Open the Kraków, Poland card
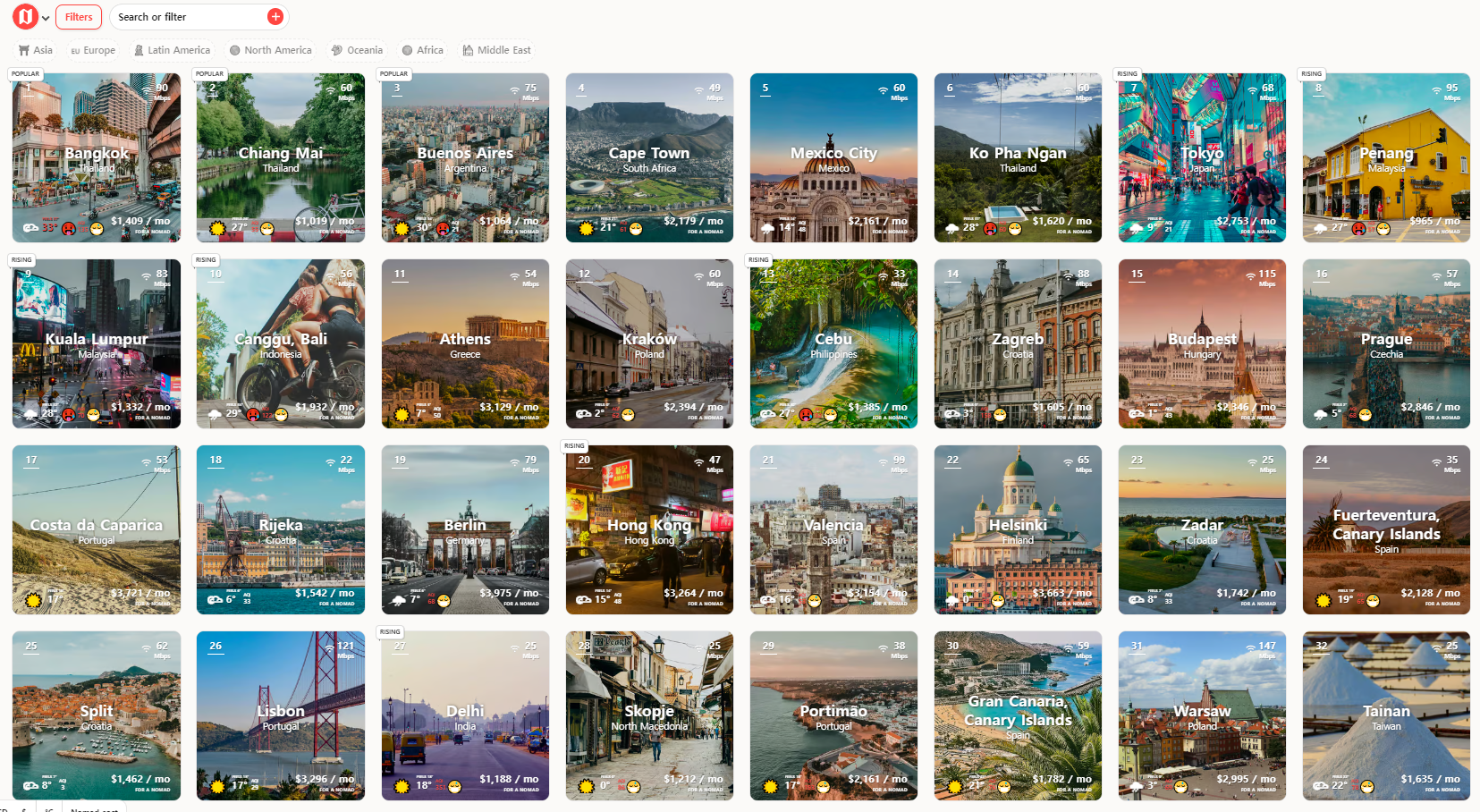 point(649,343)
